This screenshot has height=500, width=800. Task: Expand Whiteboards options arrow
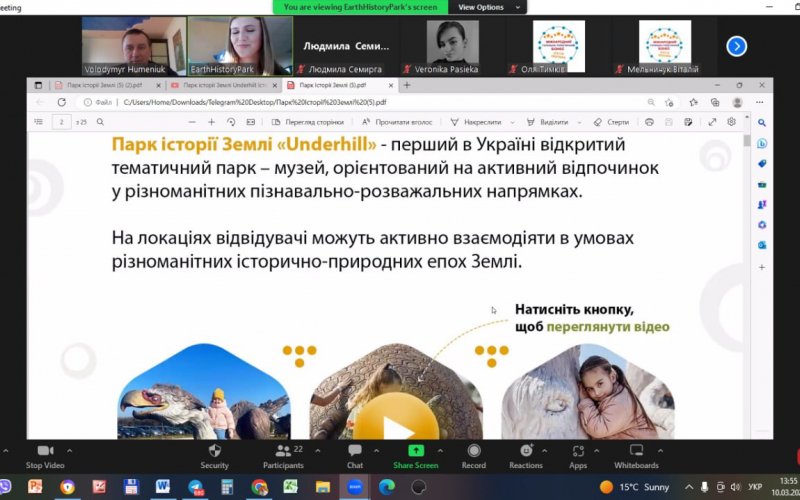(x=660, y=451)
